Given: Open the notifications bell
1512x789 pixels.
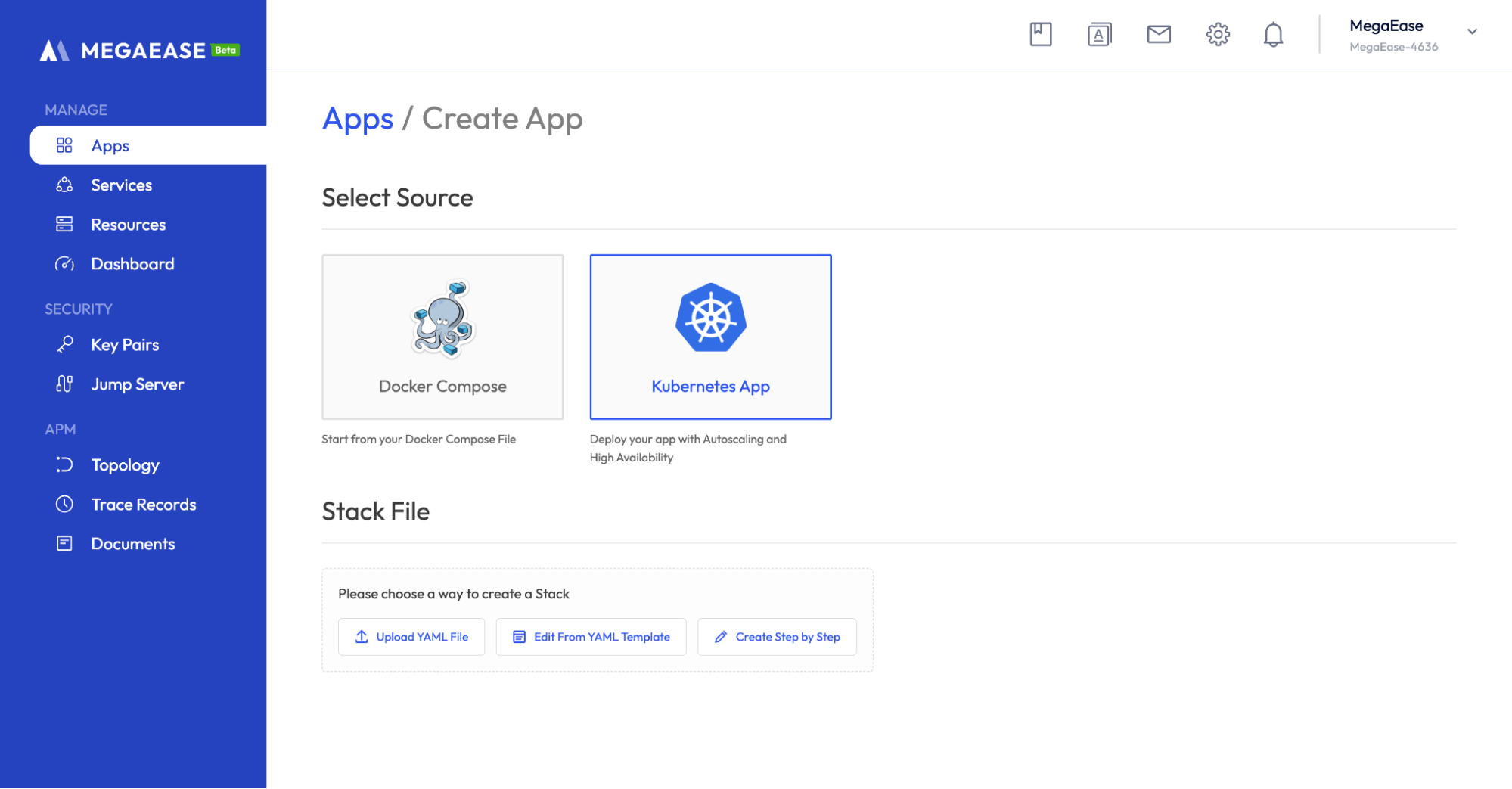Looking at the screenshot, I should point(1273,34).
